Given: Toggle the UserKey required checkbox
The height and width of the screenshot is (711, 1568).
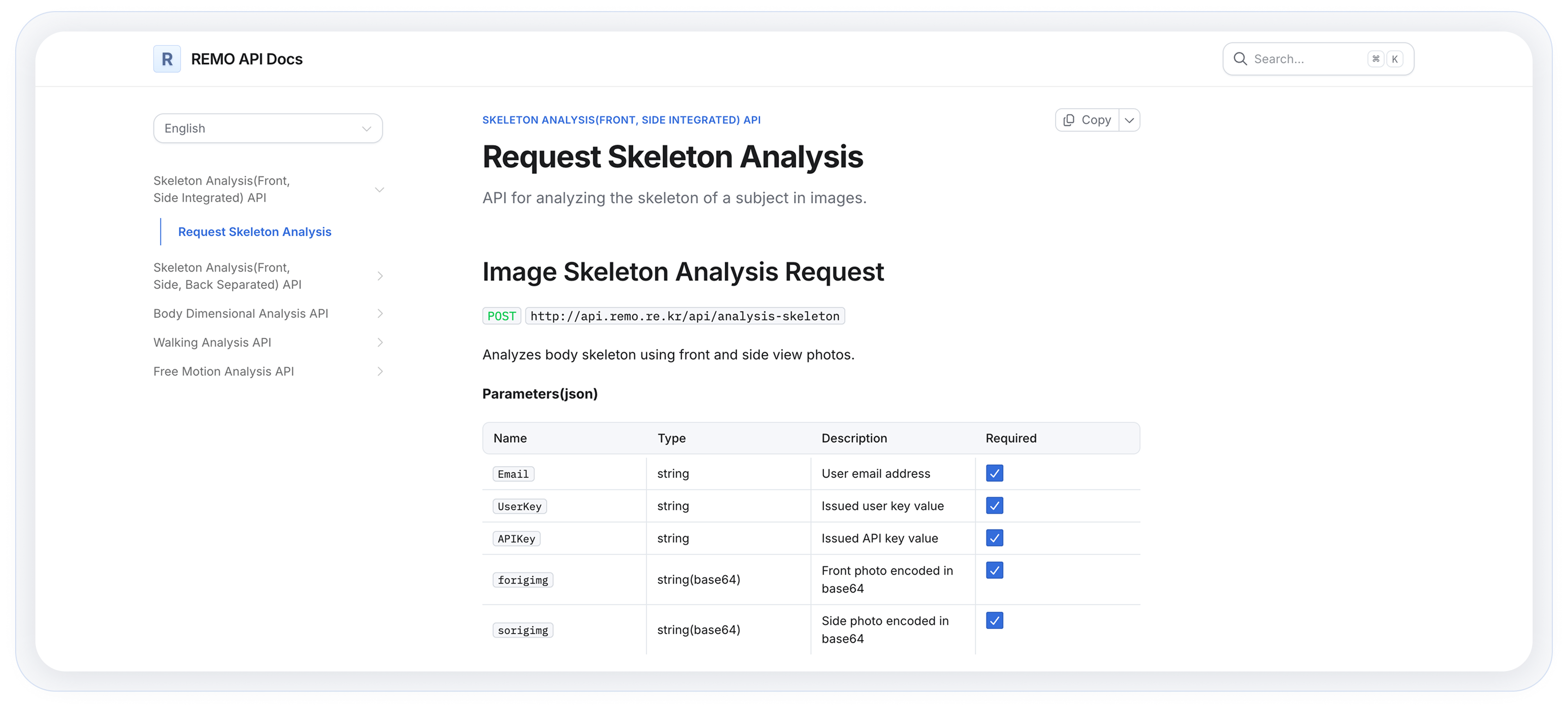Looking at the screenshot, I should click(994, 505).
